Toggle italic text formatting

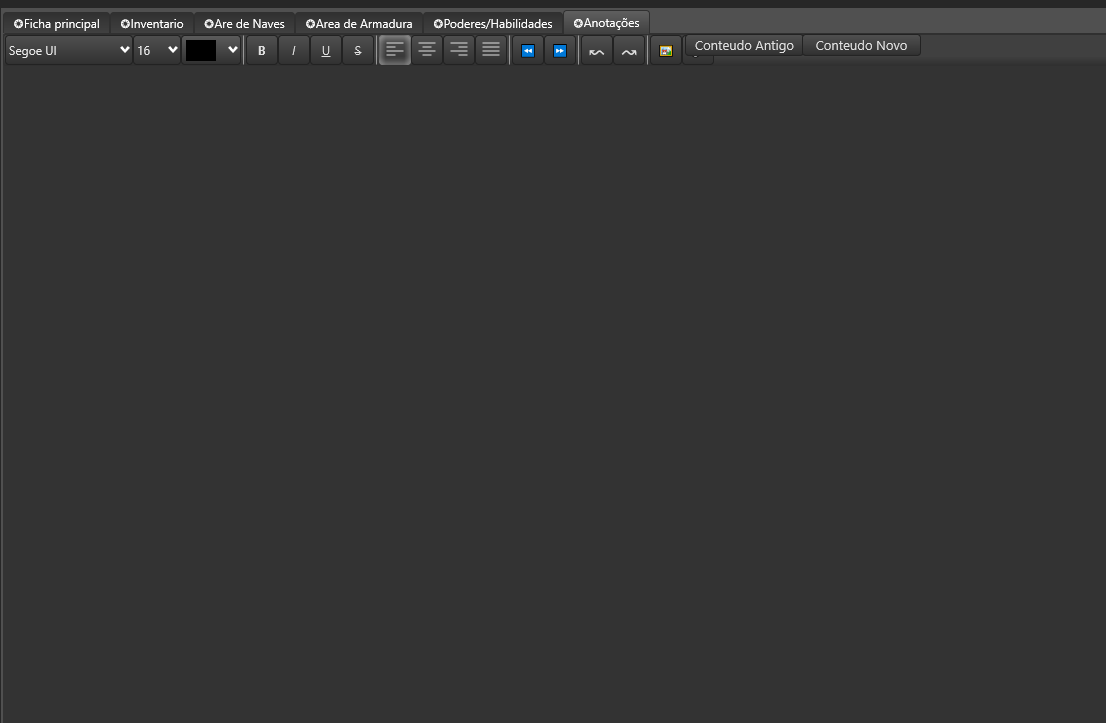pyautogui.click(x=294, y=50)
